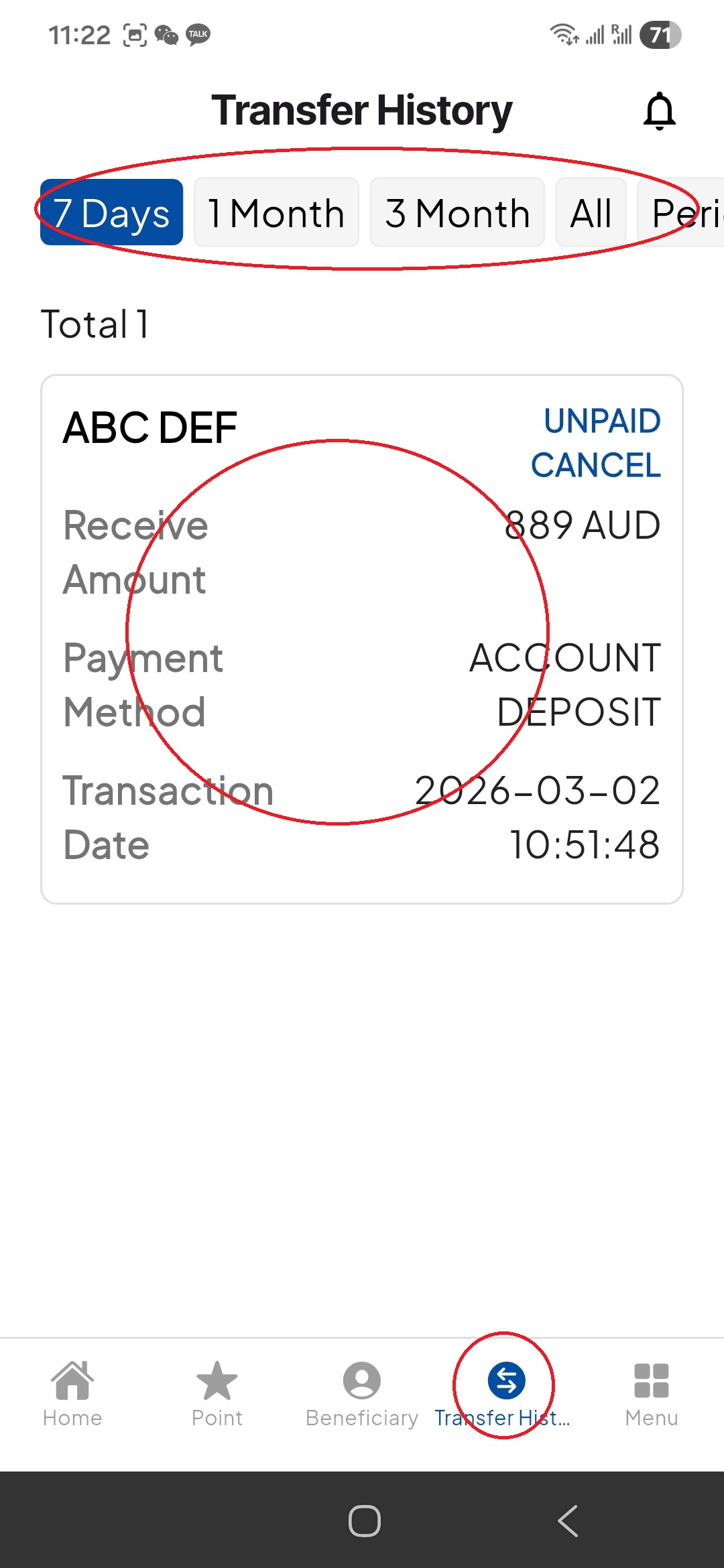Switch filter to 3 Month
The height and width of the screenshot is (1568, 724).
(x=457, y=212)
